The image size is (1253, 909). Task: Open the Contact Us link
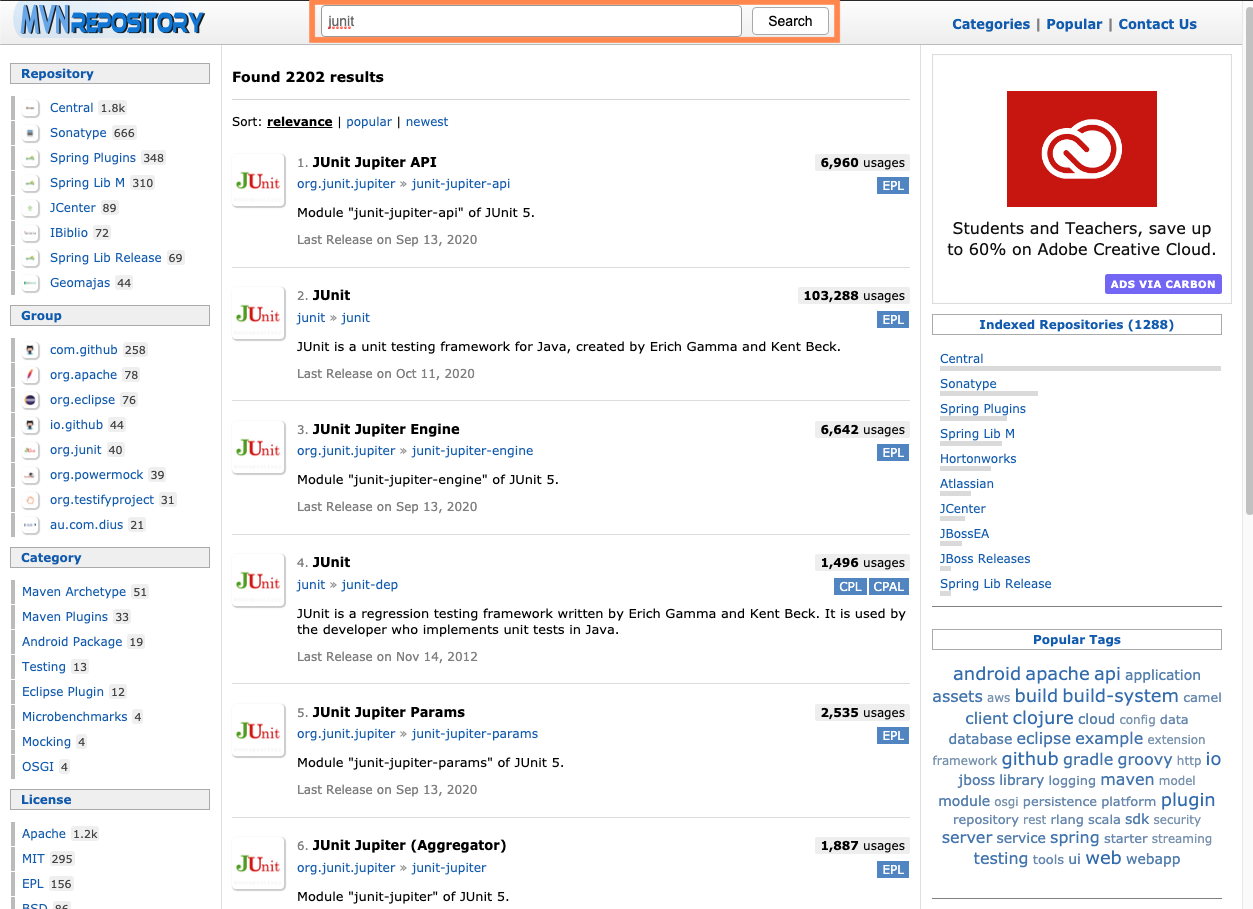point(1157,24)
